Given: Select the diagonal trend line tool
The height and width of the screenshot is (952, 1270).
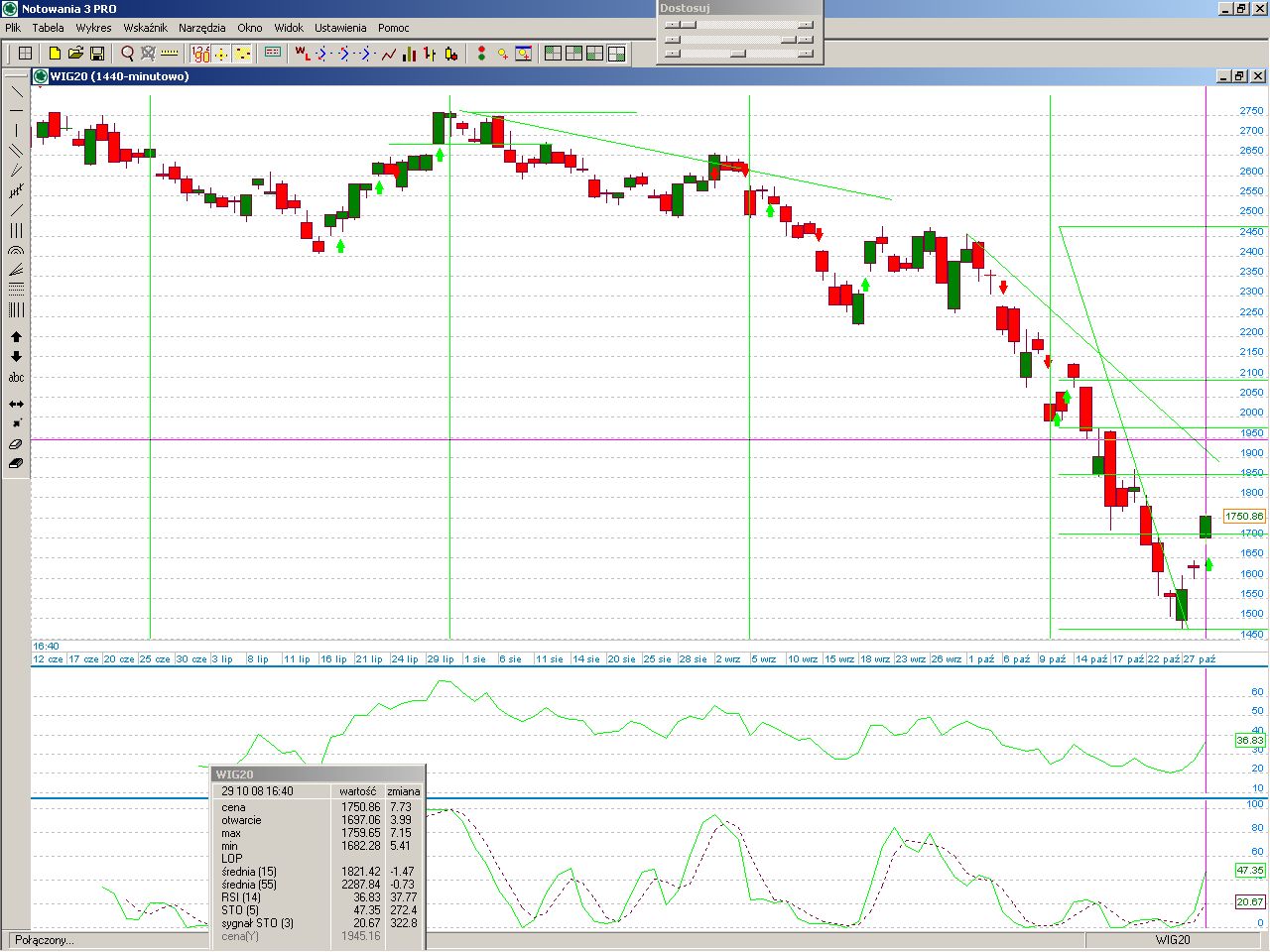Looking at the screenshot, I should 16,91.
